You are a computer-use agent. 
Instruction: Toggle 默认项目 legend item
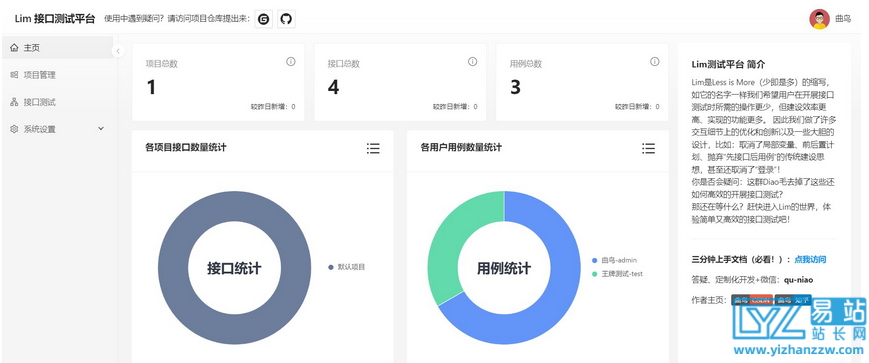tap(347, 267)
